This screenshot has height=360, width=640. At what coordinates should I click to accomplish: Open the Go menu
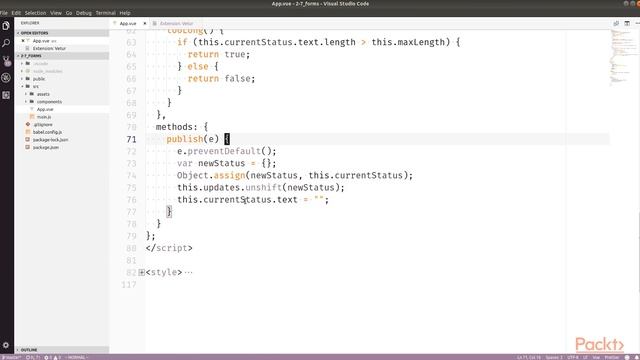pos(69,13)
